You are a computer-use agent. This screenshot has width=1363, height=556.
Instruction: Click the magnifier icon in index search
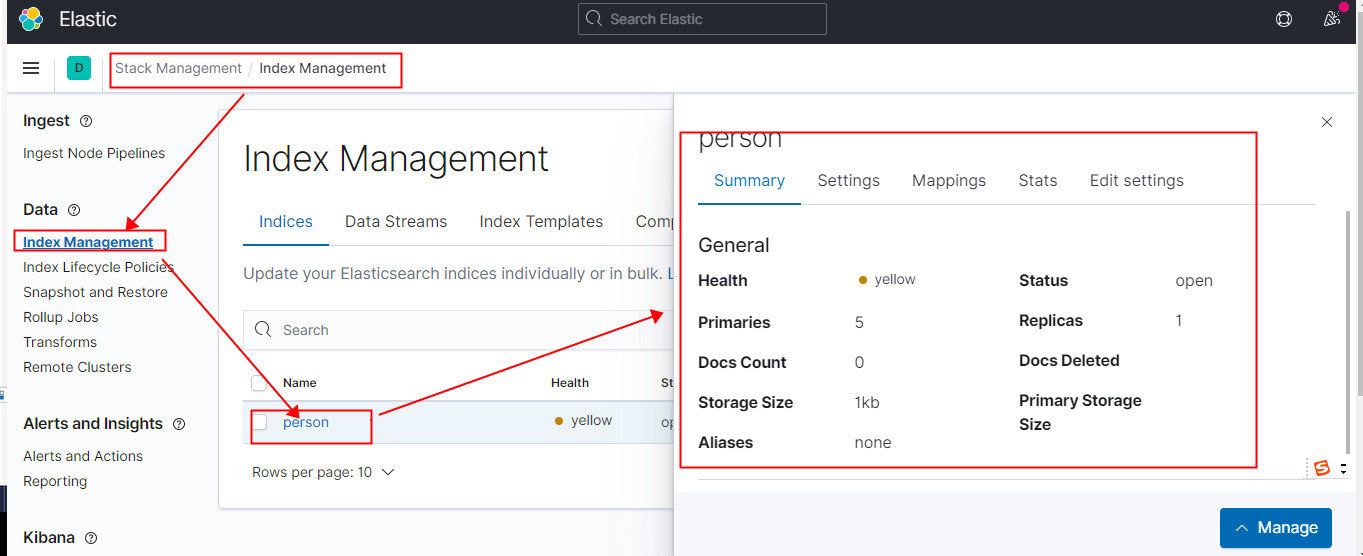[x=263, y=330]
